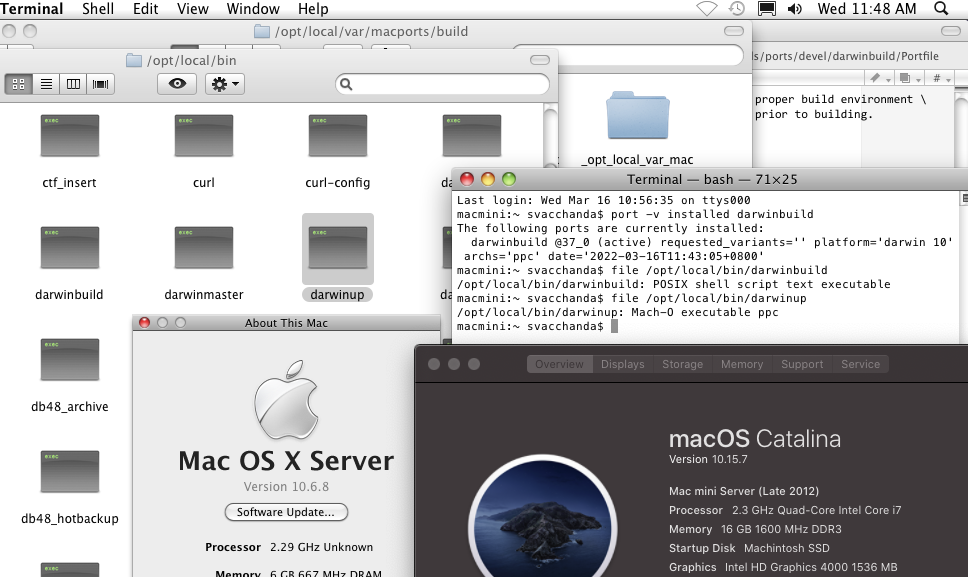Switch to the Memory tab
Screen dimensions: 968x577
(741, 364)
